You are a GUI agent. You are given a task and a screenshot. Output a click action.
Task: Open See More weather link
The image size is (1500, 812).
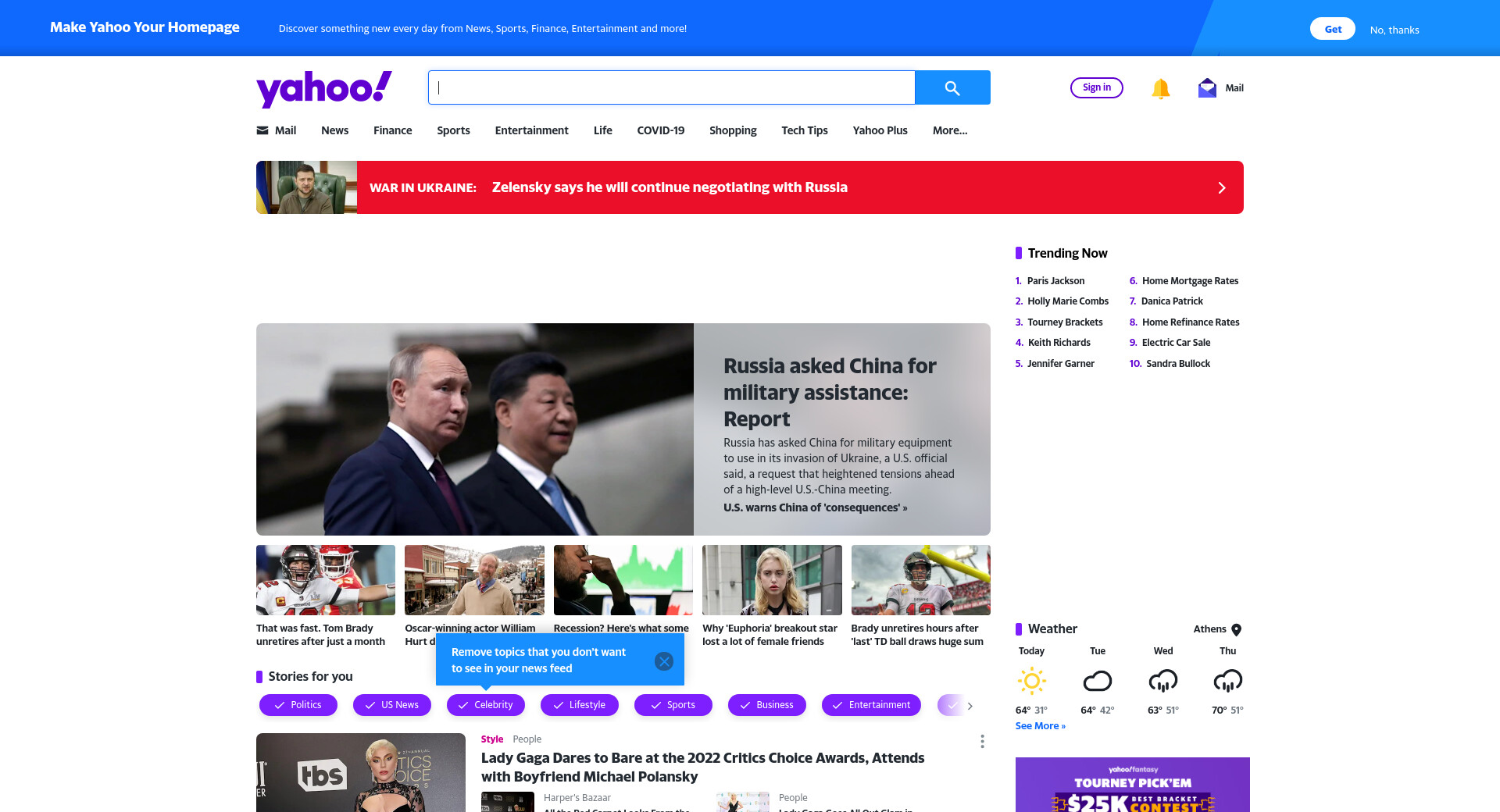[x=1040, y=726]
